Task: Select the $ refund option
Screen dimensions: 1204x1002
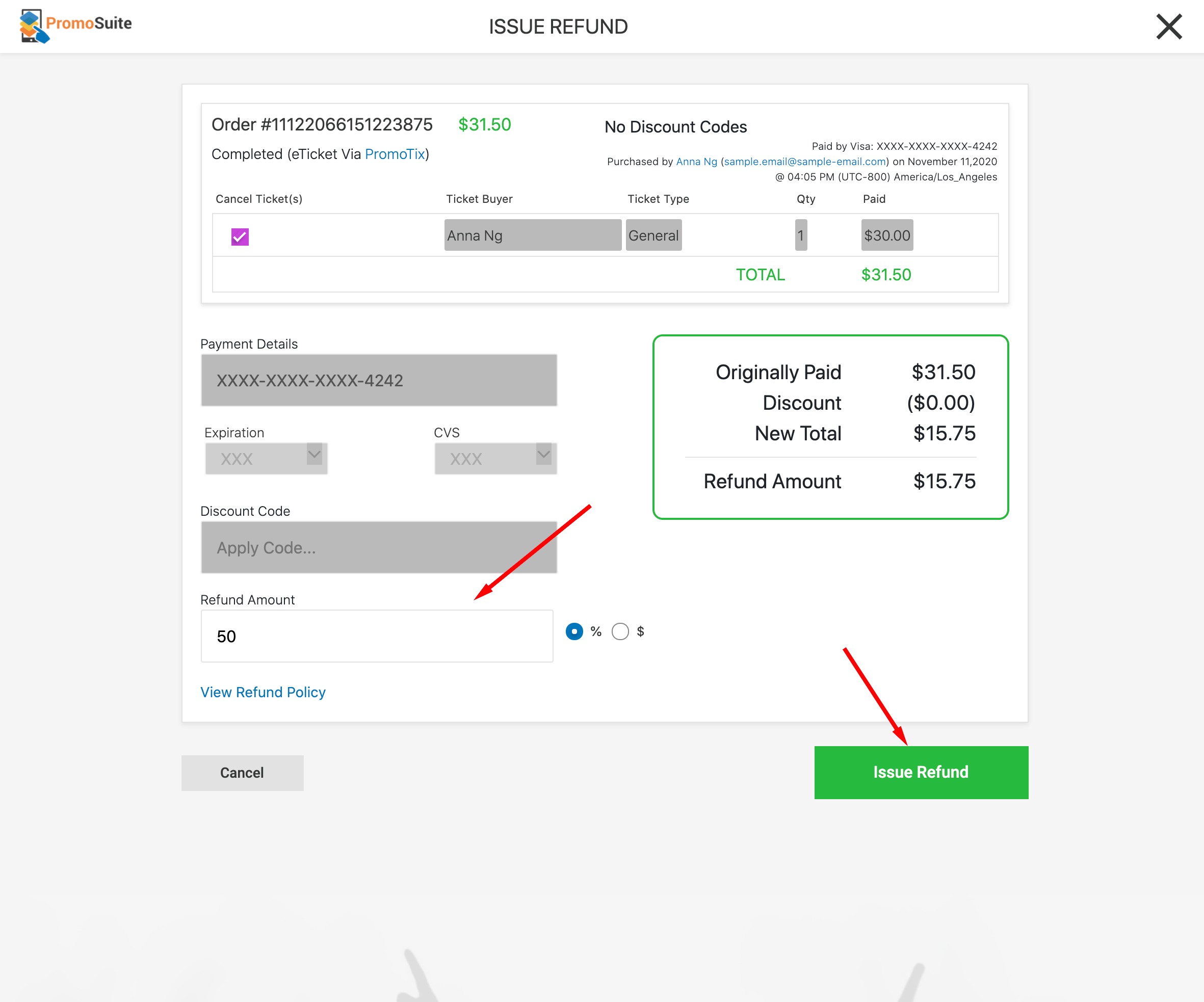Action: tap(620, 631)
